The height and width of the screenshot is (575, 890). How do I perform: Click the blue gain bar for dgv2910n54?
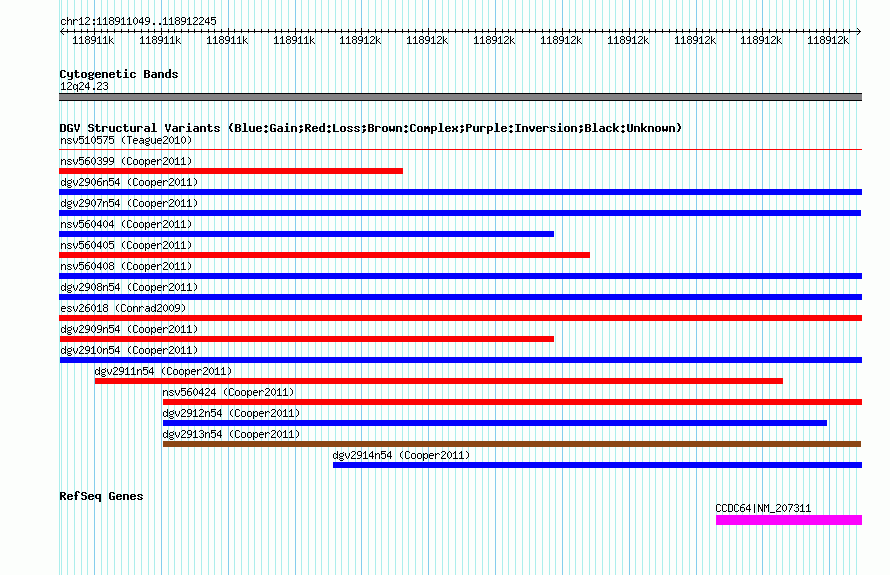(x=460, y=360)
